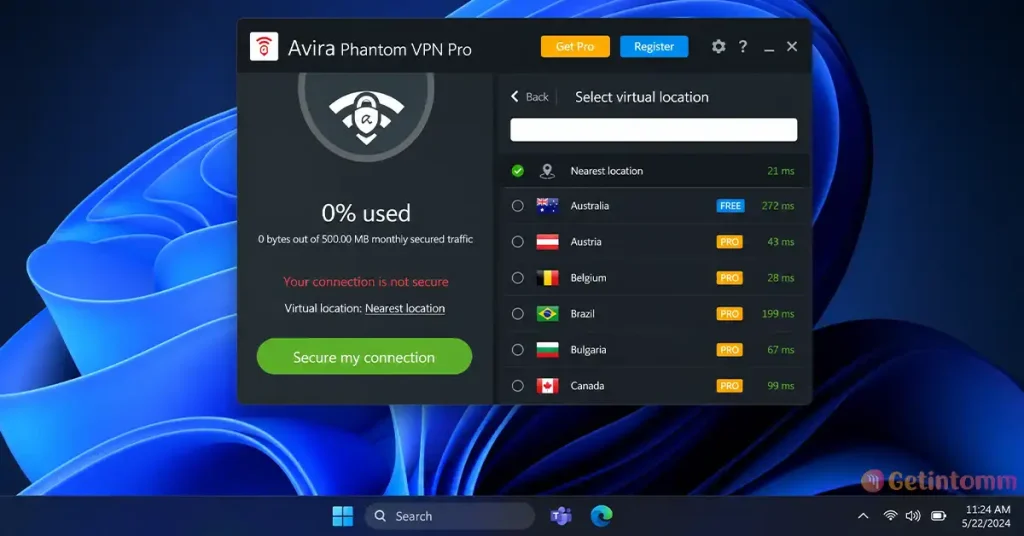Screen dimensions: 1024x536
Task: Click 'Your connection is not secure' message
Action: click(x=366, y=281)
